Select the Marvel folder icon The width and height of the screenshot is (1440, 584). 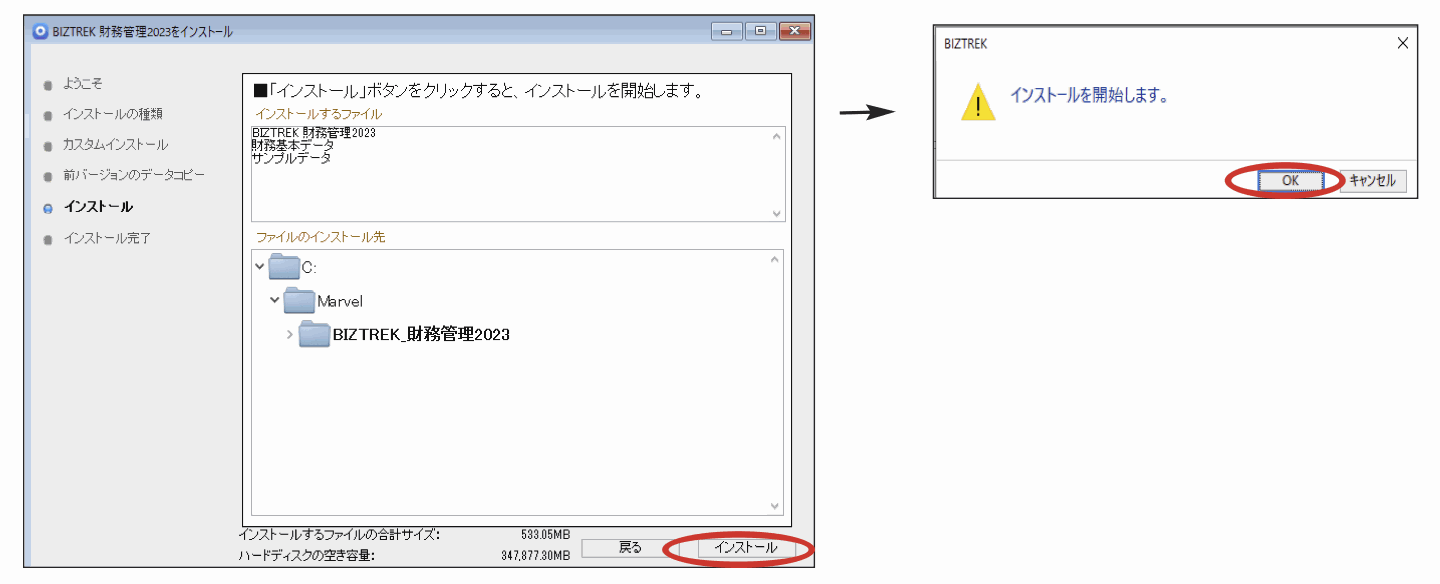299,300
